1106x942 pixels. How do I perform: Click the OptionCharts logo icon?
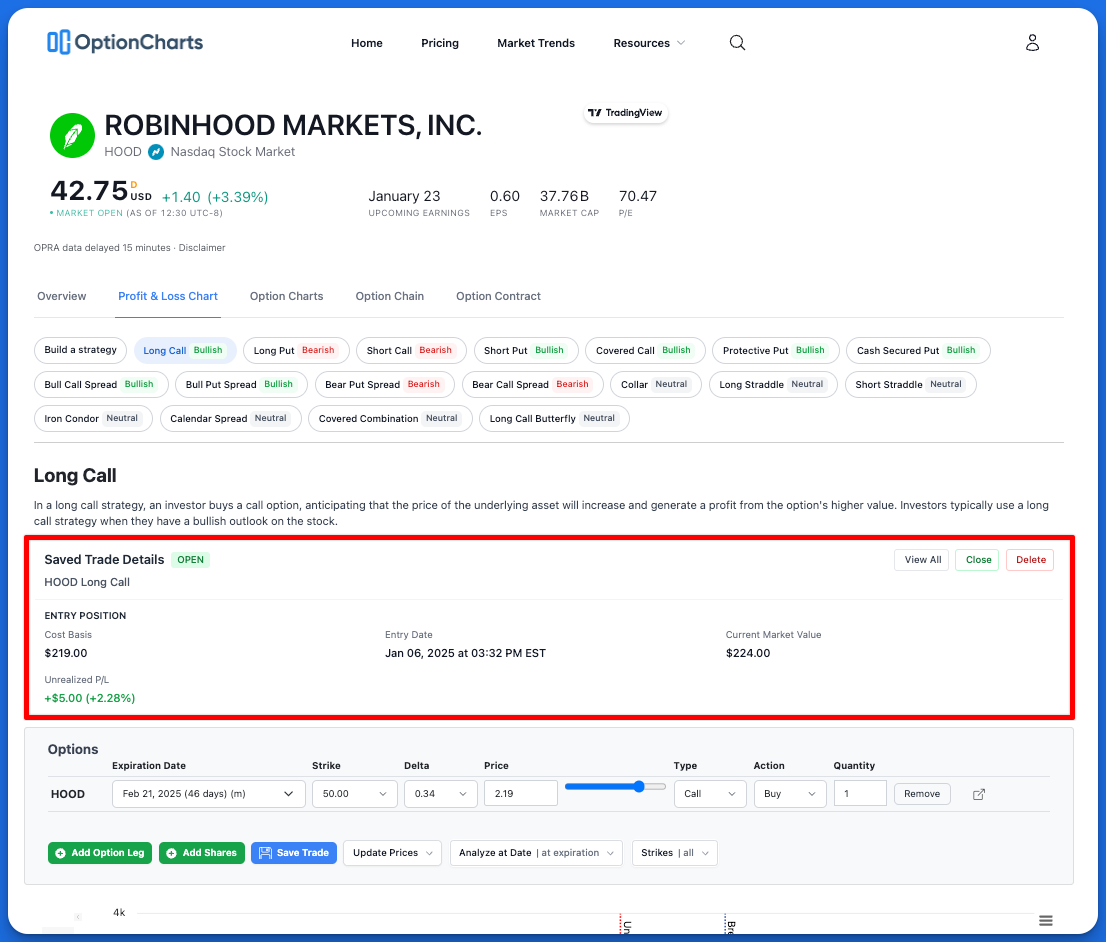tap(58, 42)
